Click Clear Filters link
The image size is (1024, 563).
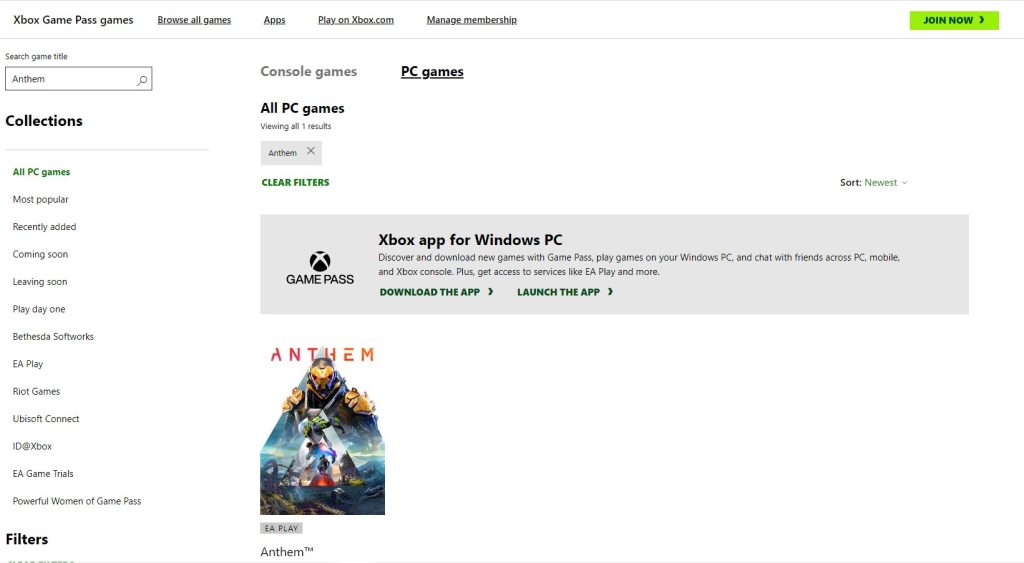[295, 183]
